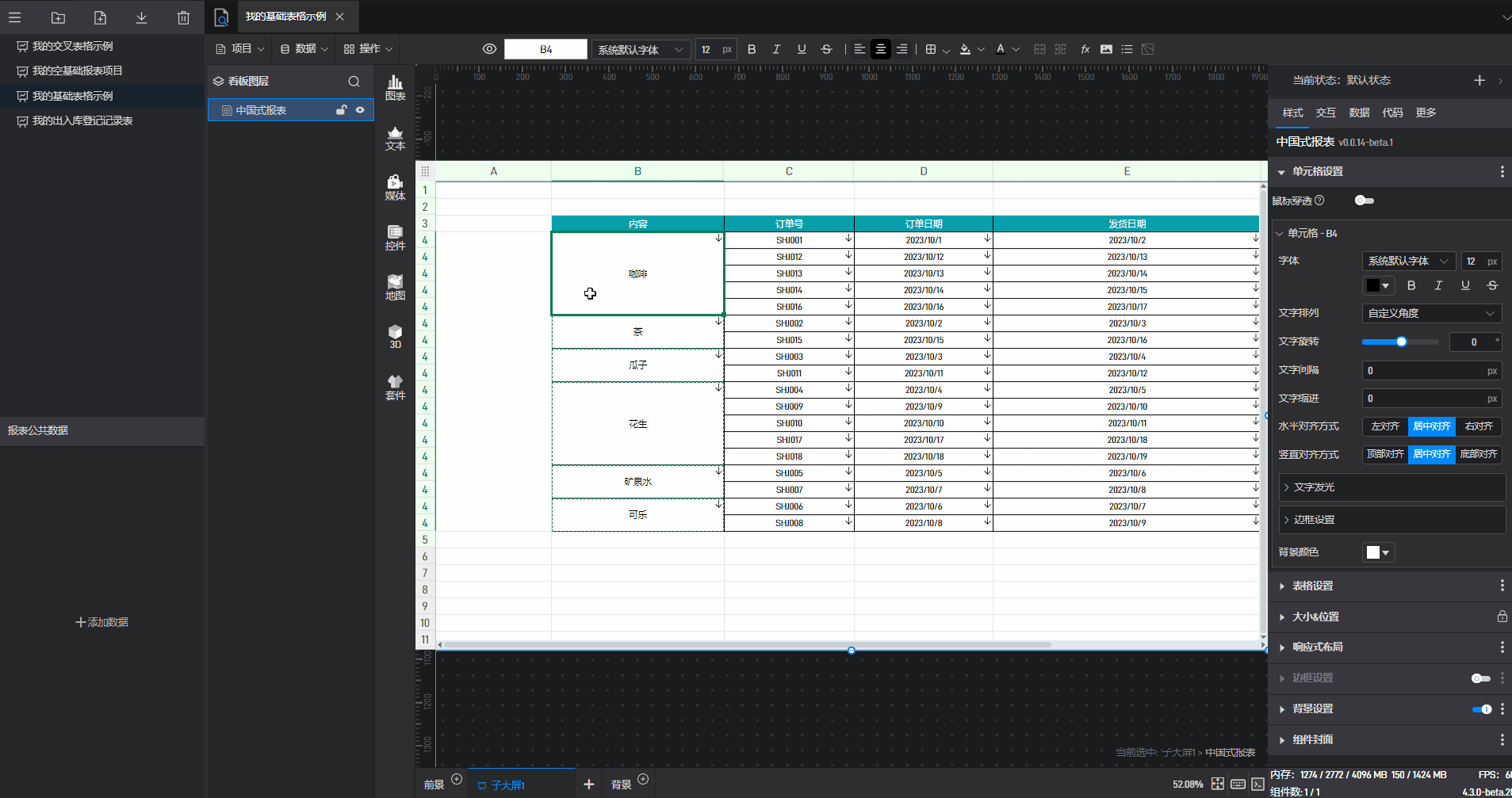Click the delete trash icon in top toolbar
The image size is (1512, 798).
coord(183,17)
